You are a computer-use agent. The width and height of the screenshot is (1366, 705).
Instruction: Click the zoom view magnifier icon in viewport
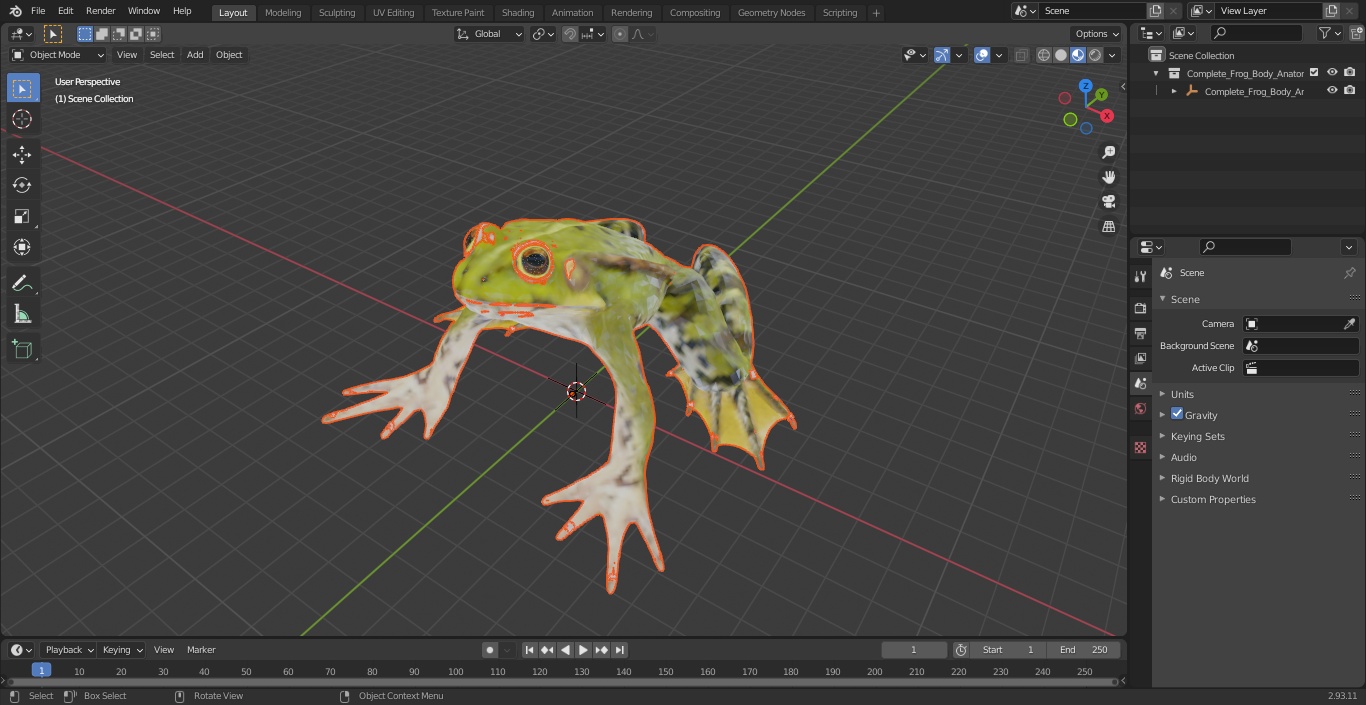pyautogui.click(x=1108, y=152)
